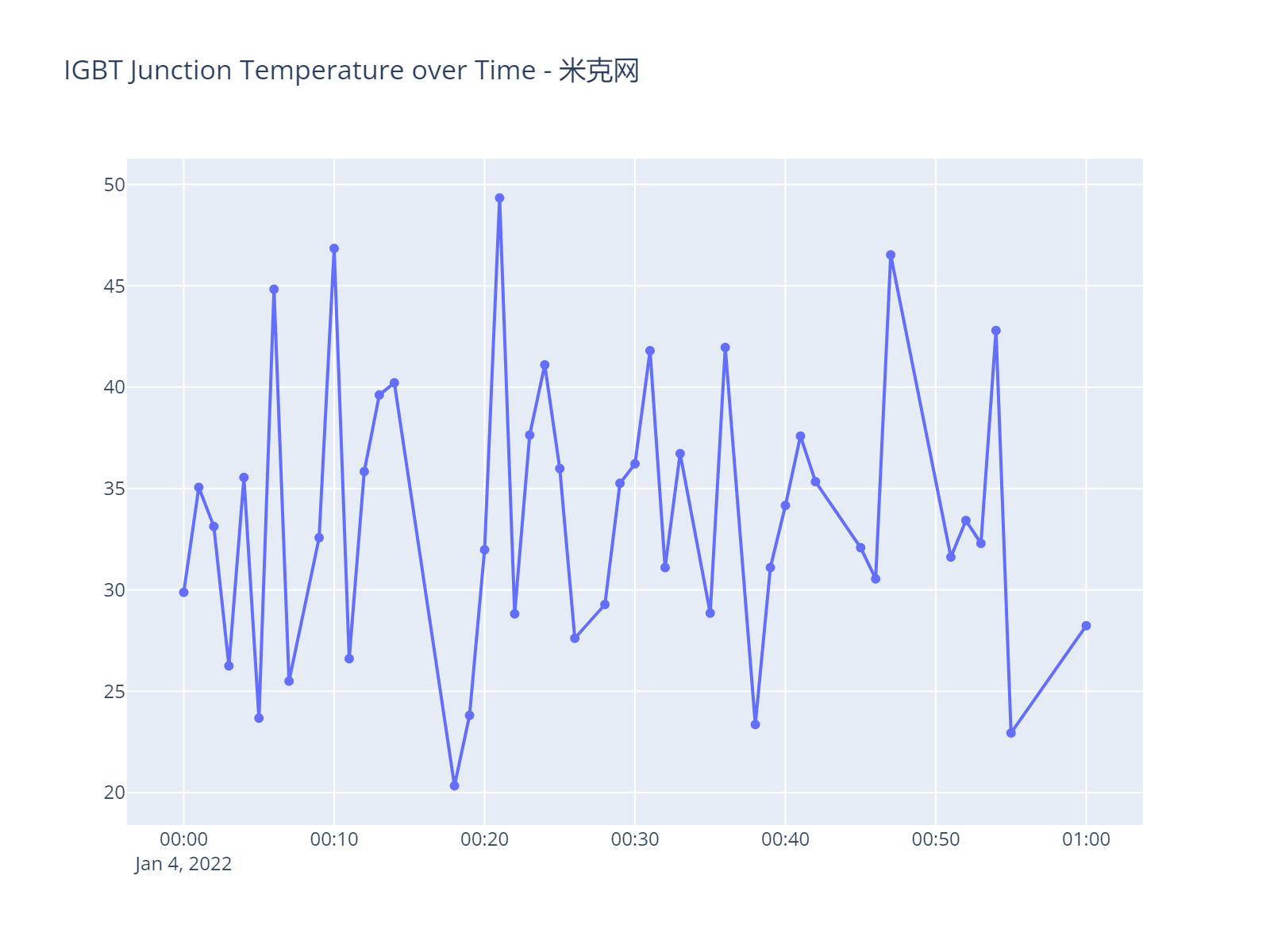The height and width of the screenshot is (952, 1270).
Task: Click the x-axis tick label 00:30
Action: click(634, 839)
